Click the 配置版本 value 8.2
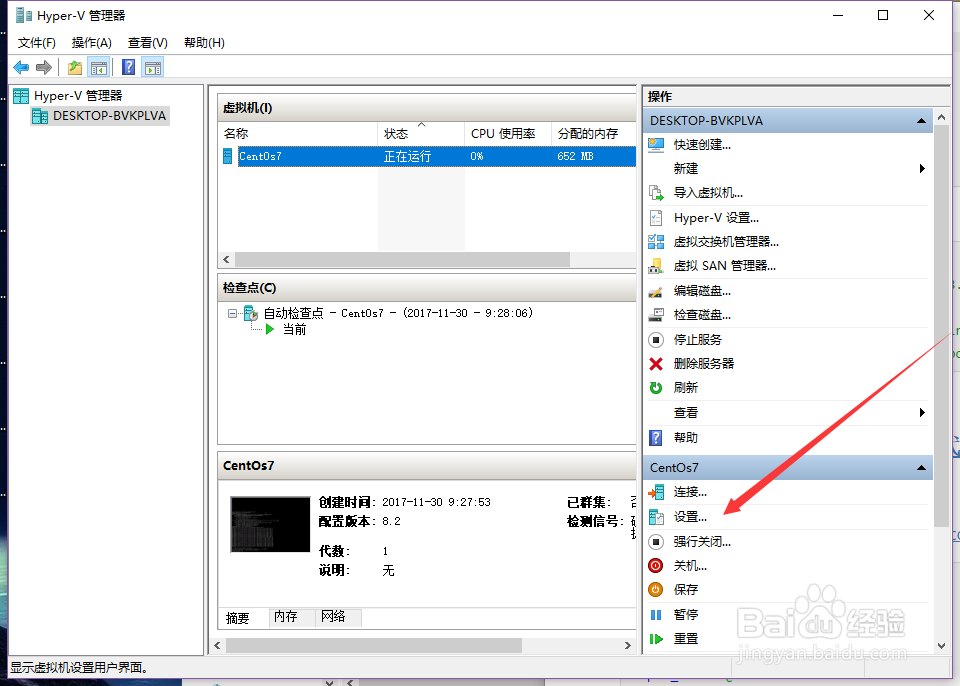Screen dimensions: 960x686 391,522
